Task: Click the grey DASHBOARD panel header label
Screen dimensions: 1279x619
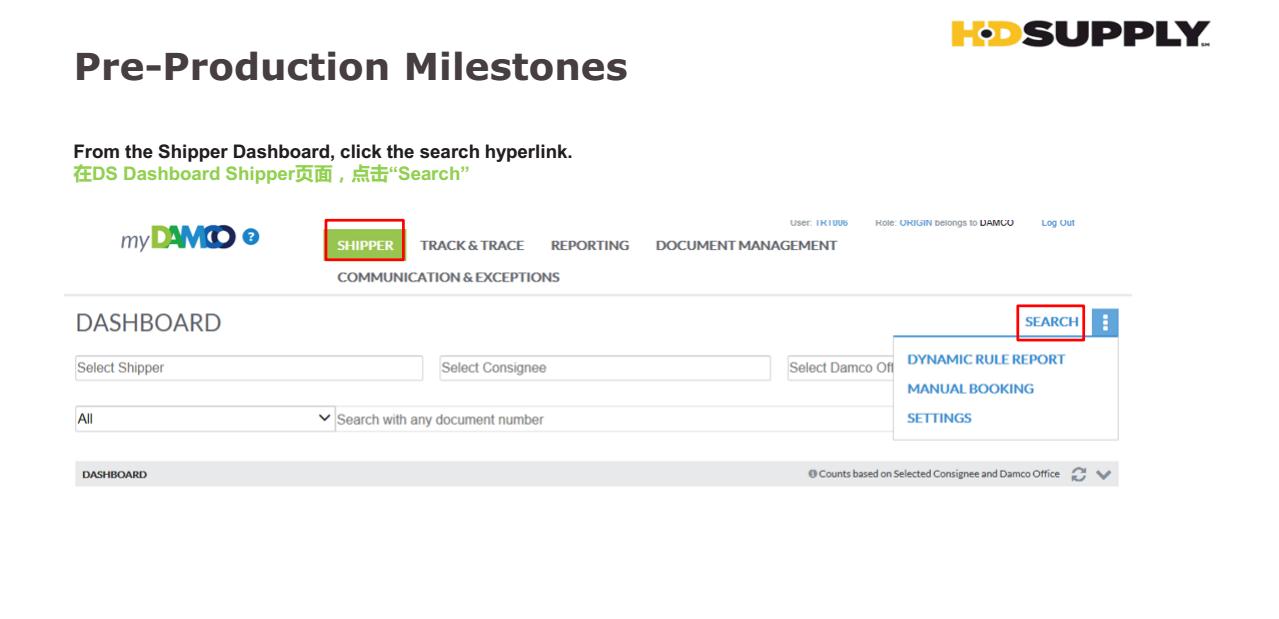Action: (114, 474)
